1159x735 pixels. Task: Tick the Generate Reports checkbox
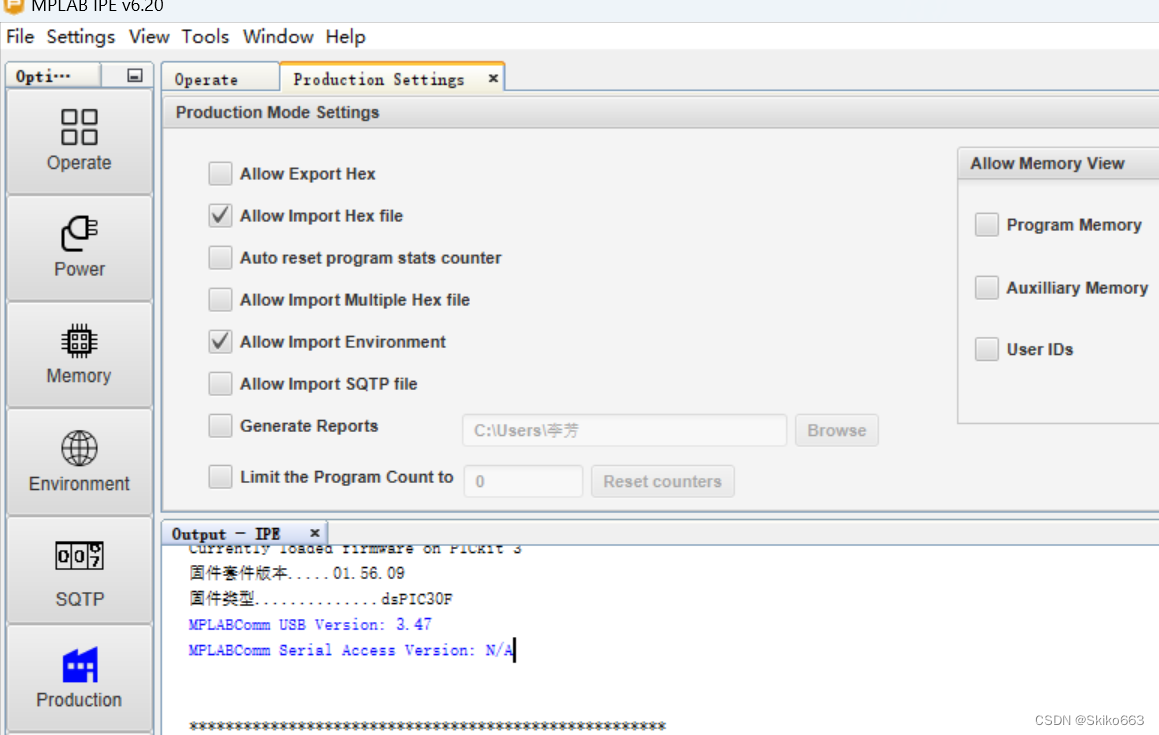click(x=220, y=426)
